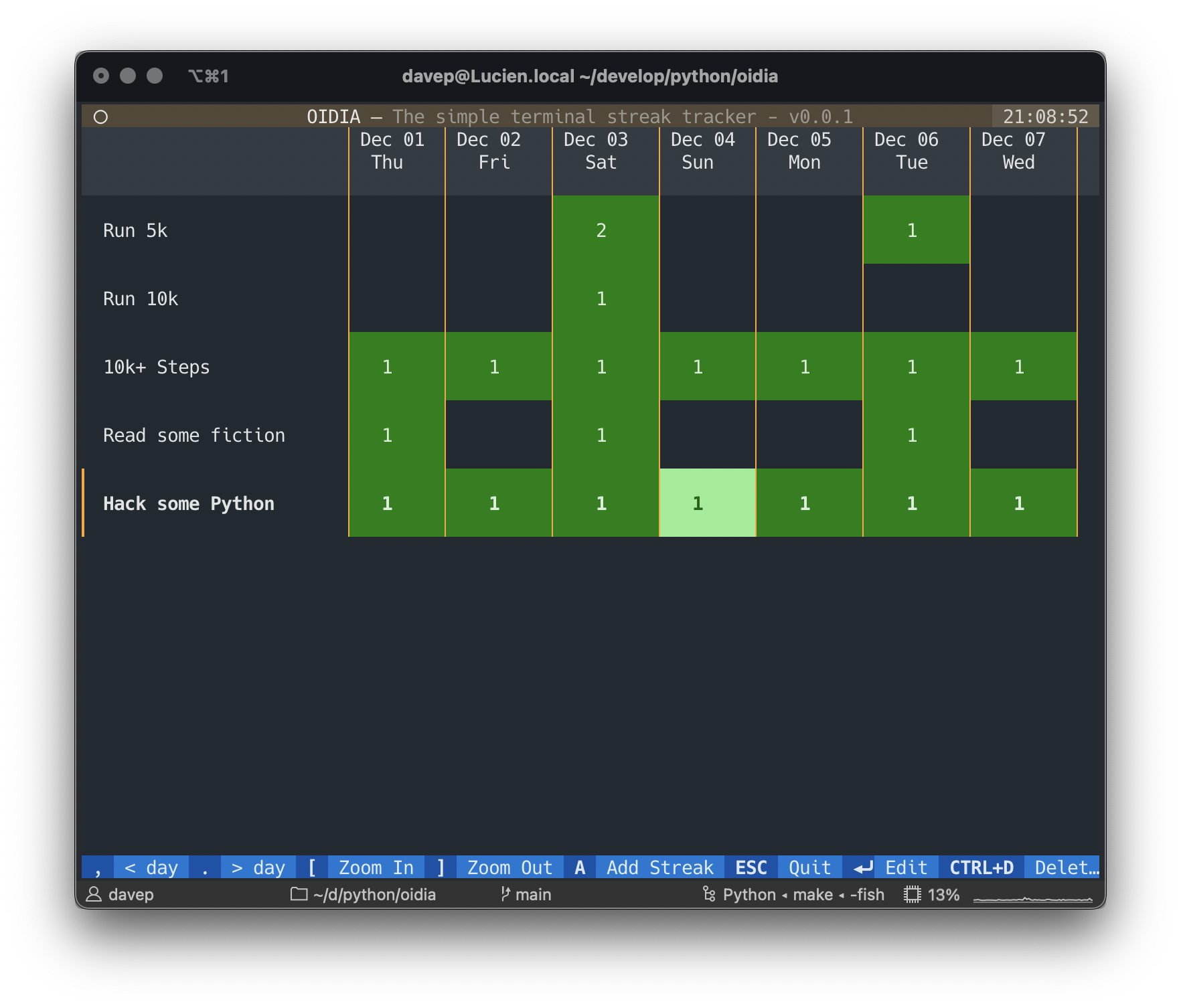This screenshot has width=1181, height=1008.
Task: Click the git branch icon beside main
Action: click(x=505, y=894)
